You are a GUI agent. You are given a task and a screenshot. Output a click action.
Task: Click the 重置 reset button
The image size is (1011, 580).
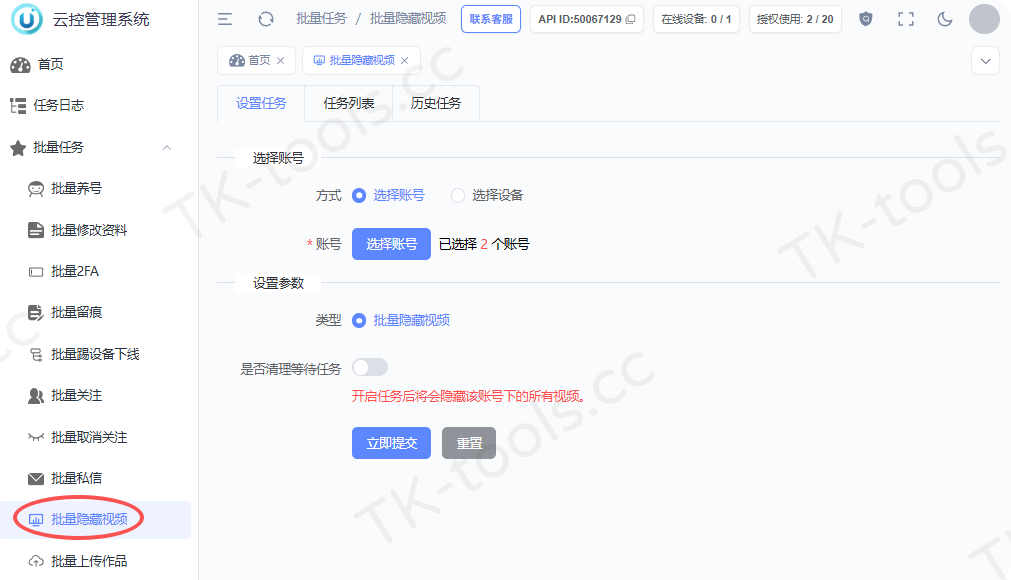pos(469,443)
